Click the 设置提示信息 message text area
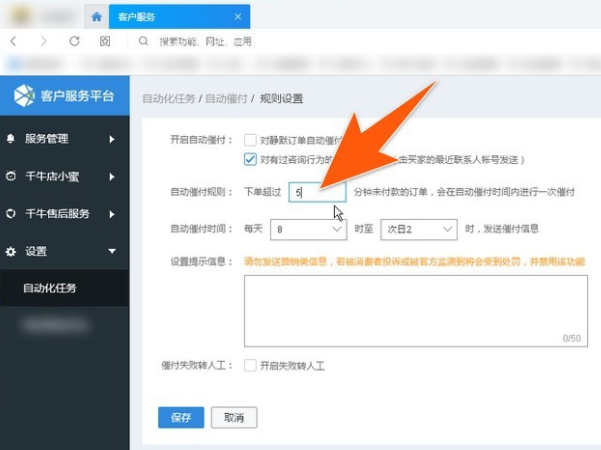601x450 pixels. 416,311
